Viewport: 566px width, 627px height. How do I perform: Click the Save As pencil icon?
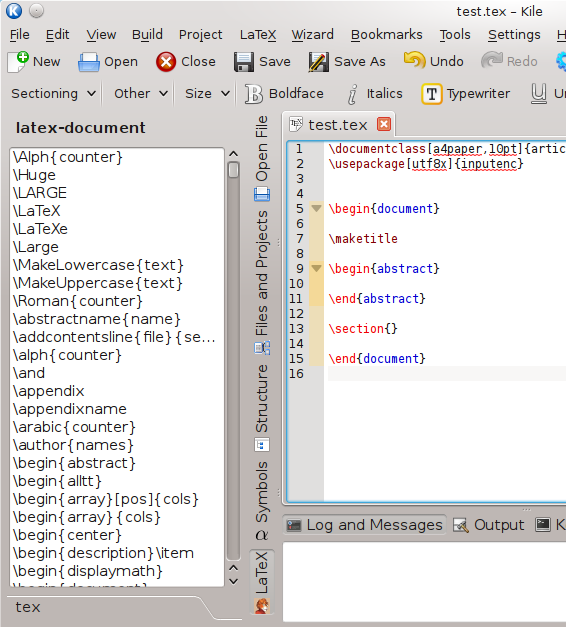318,62
